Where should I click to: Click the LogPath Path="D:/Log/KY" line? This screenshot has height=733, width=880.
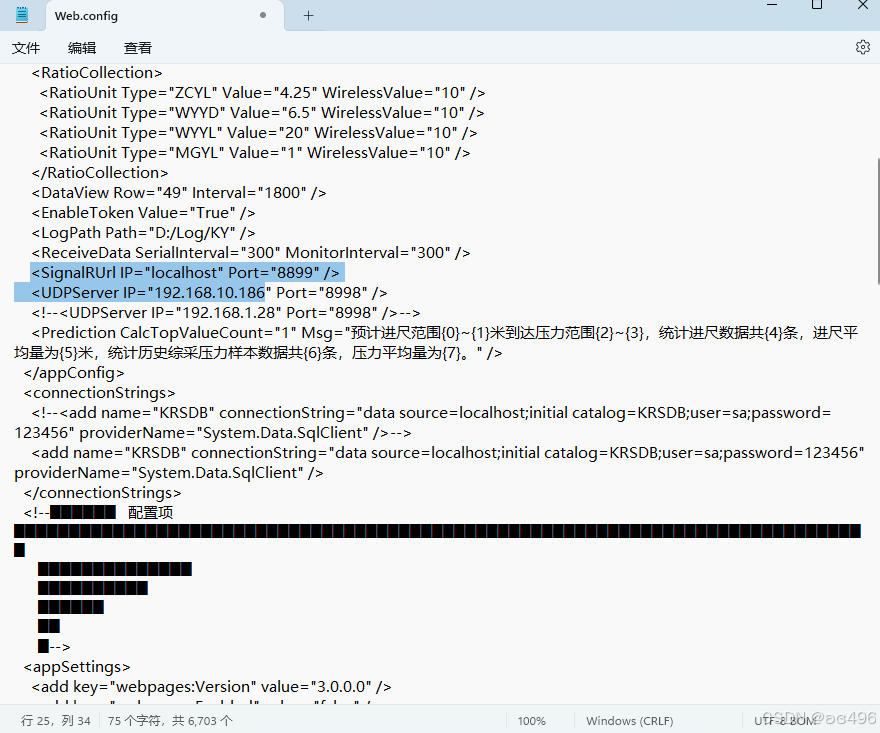144,233
